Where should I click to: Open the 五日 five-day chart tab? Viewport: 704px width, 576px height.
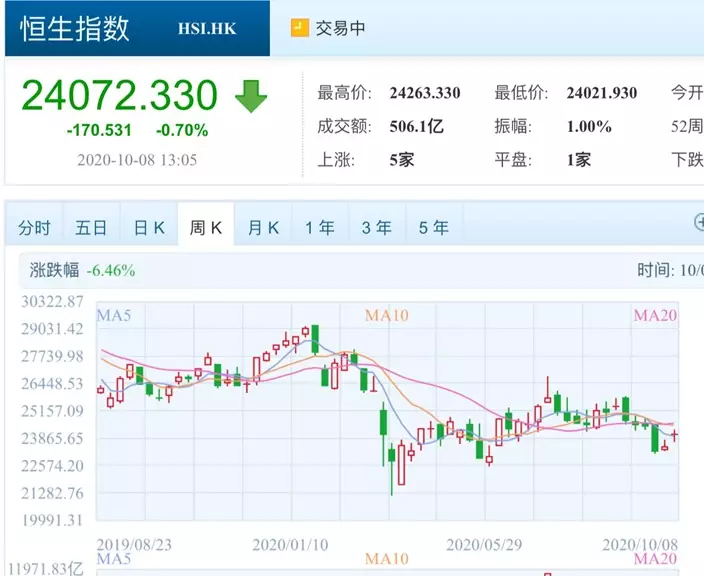tap(91, 228)
